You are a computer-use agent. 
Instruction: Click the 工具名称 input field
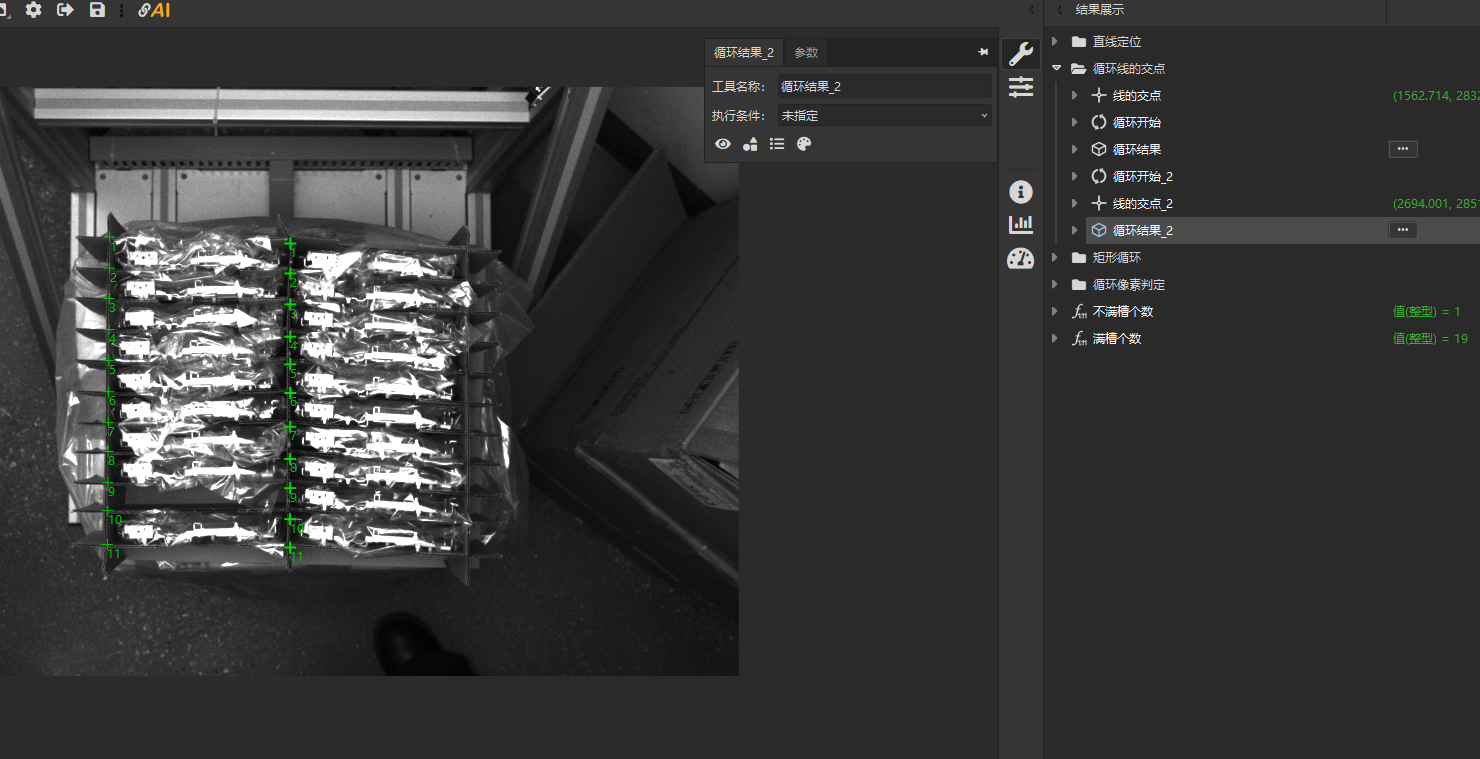pyautogui.click(x=884, y=87)
